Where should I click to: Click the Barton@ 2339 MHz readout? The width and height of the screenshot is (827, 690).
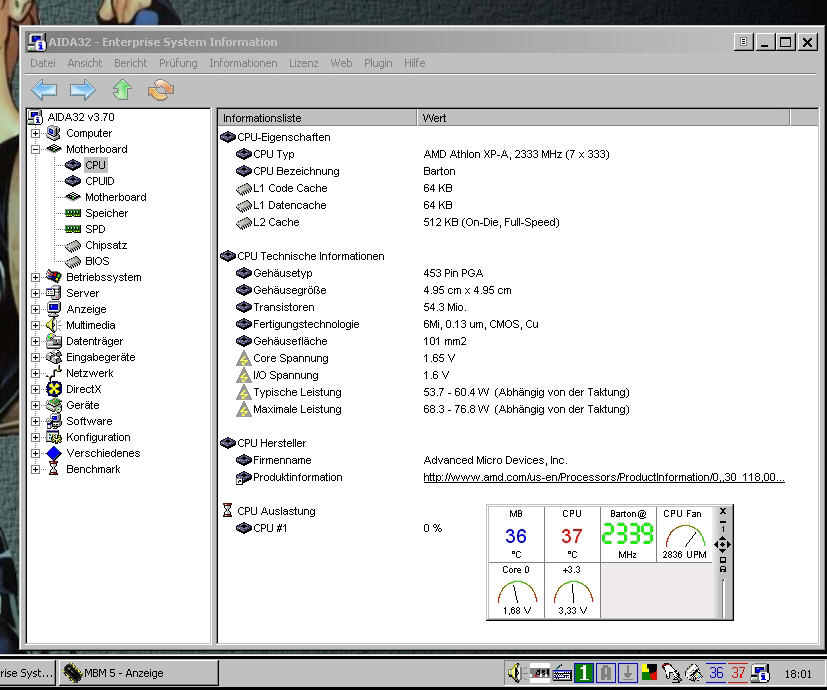click(x=628, y=534)
